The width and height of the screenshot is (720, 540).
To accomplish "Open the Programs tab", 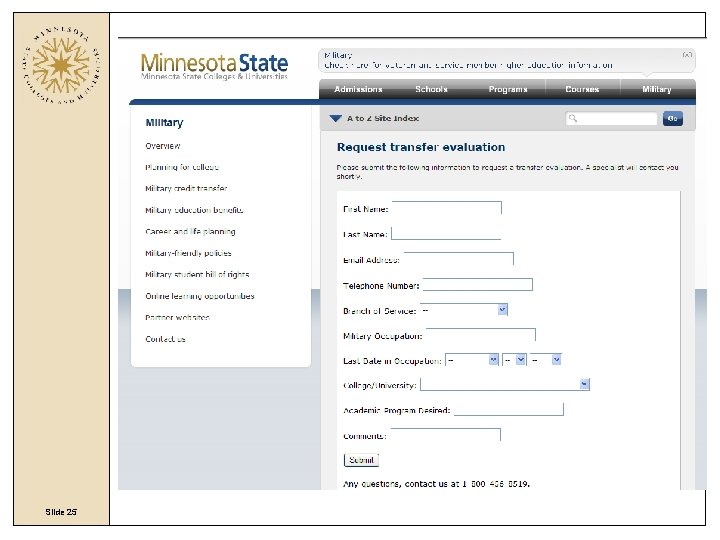I will coord(508,89).
